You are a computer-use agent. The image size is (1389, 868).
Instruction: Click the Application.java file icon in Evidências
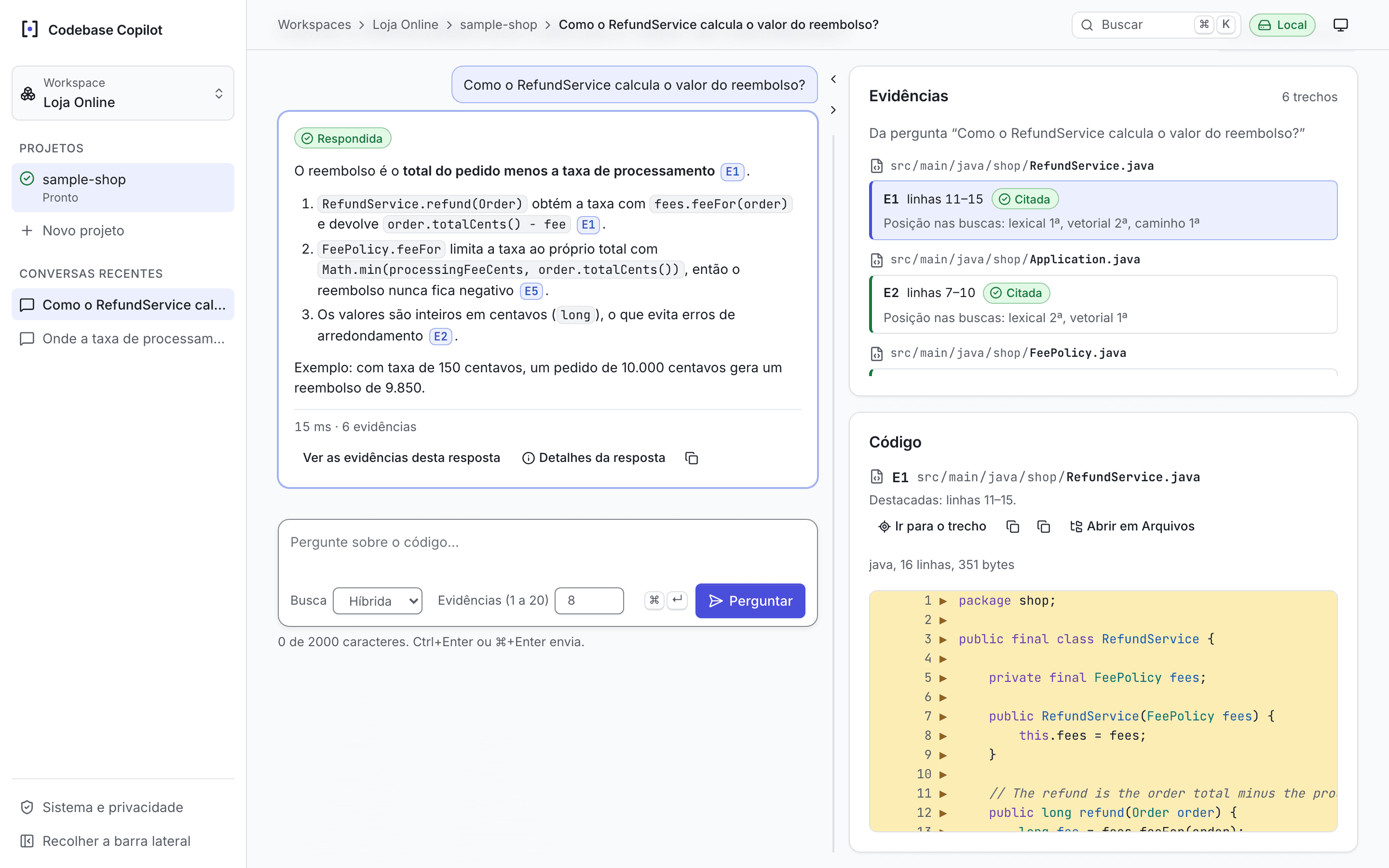point(876,259)
